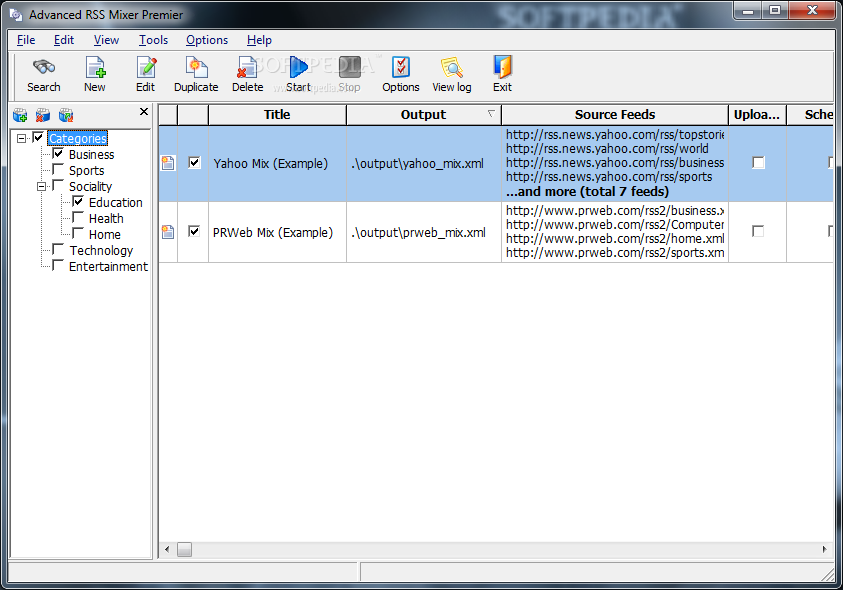The image size is (843, 590).
Task: Uncheck the Business category checkbox
Action: click(x=58, y=154)
